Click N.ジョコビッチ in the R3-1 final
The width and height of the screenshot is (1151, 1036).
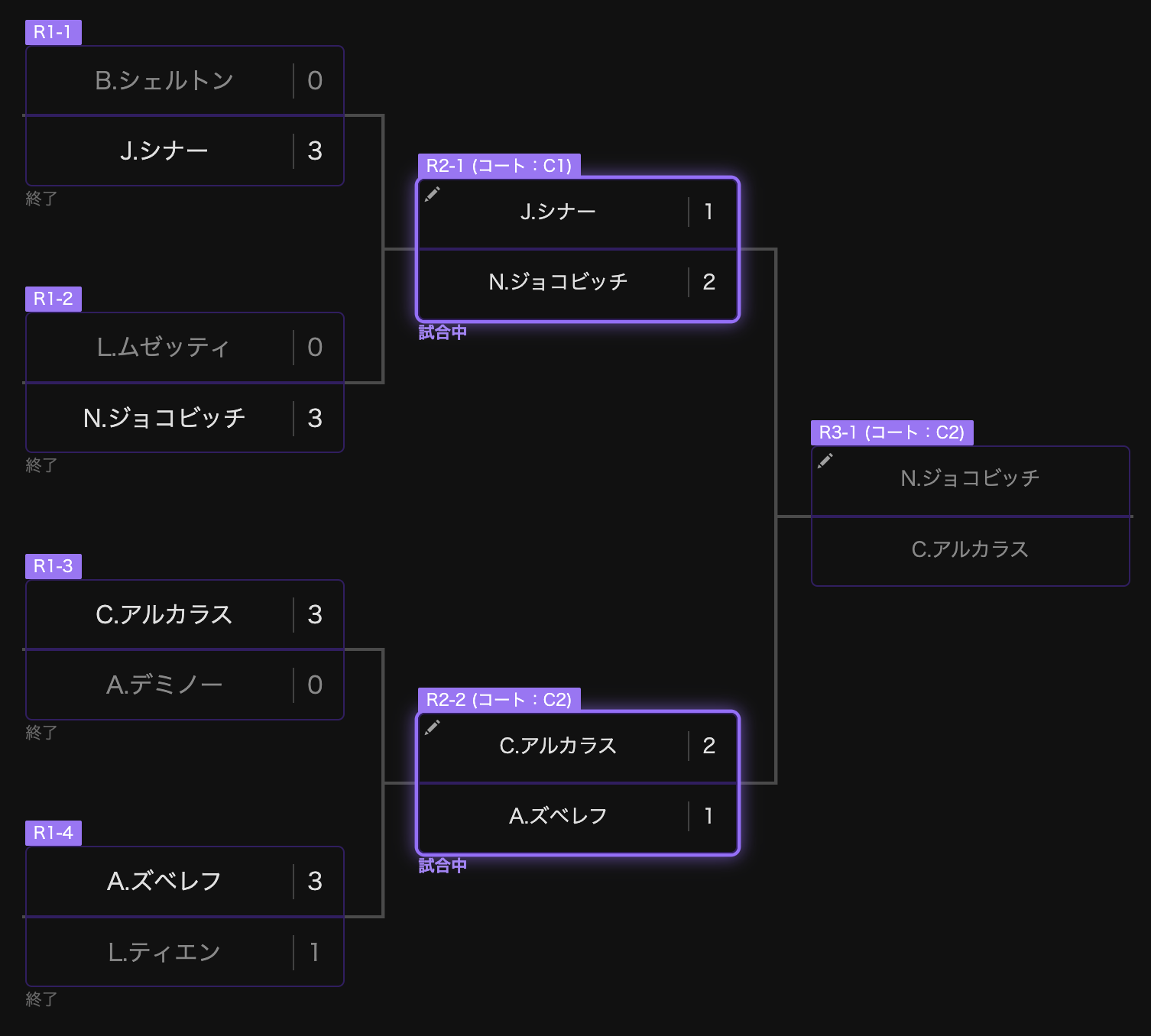[x=971, y=478]
